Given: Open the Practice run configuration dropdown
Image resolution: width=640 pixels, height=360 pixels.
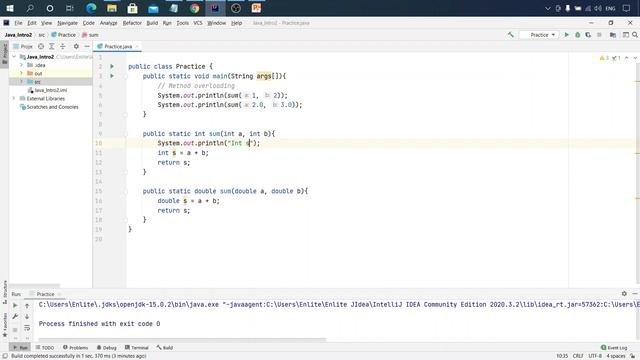Looking at the screenshot, I should 539,35.
